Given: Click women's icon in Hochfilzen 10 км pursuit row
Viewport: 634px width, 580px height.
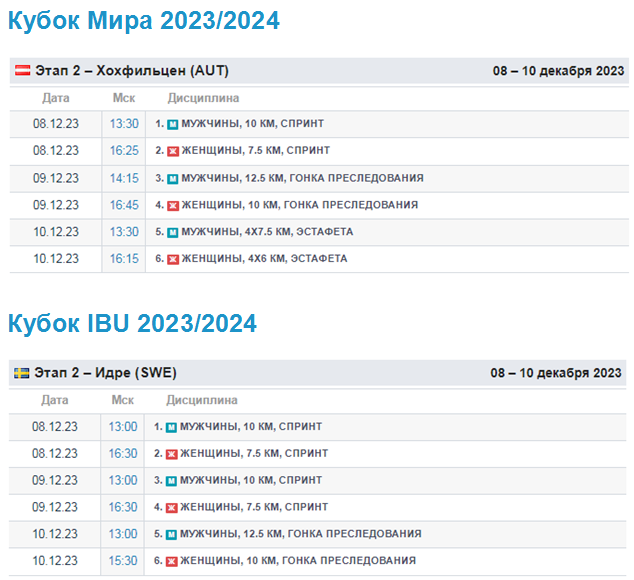Looking at the screenshot, I should [x=173, y=205].
